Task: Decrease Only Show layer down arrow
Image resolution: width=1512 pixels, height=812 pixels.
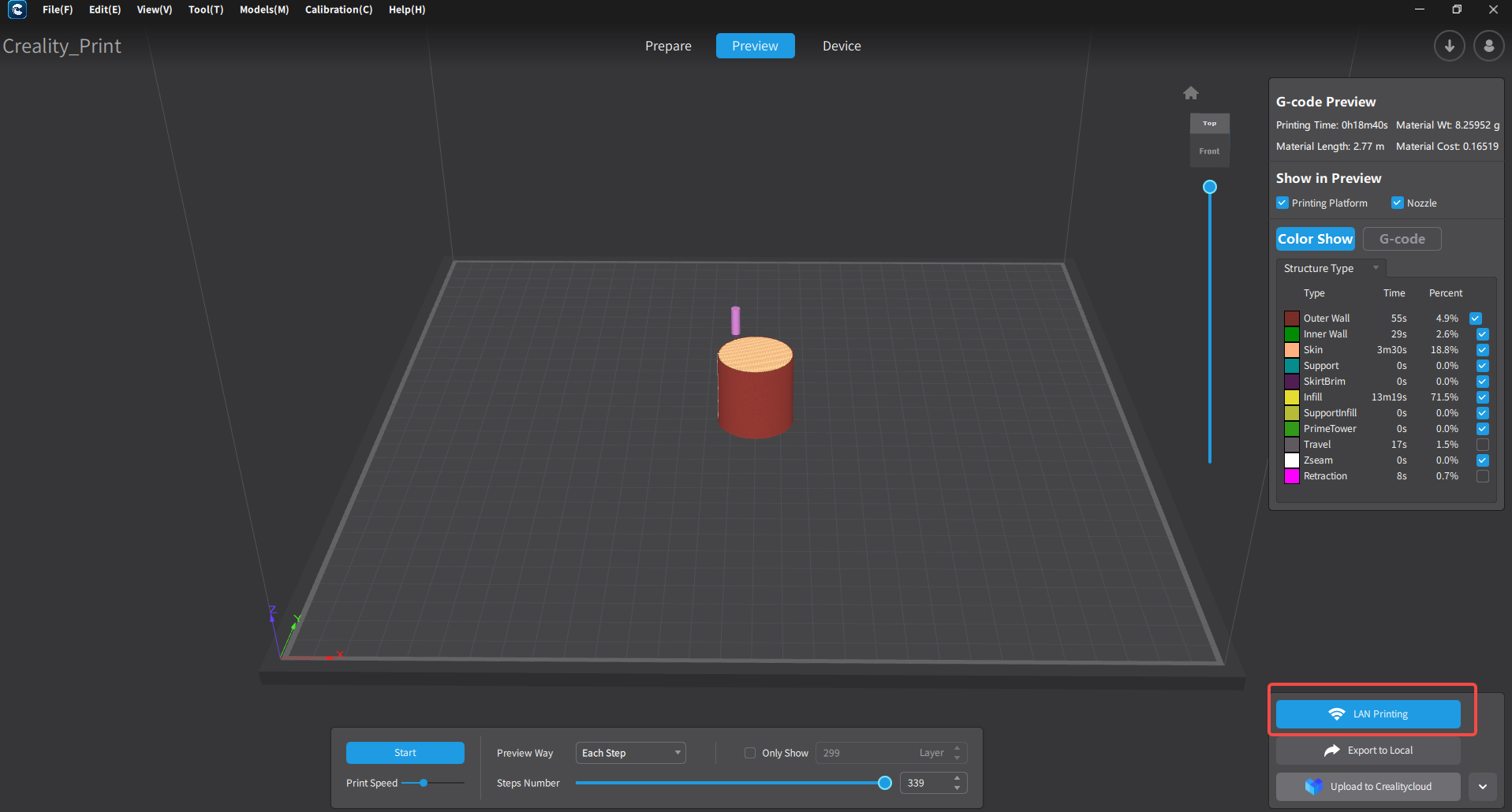Action: pyautogui.click(x=957, y=758)
